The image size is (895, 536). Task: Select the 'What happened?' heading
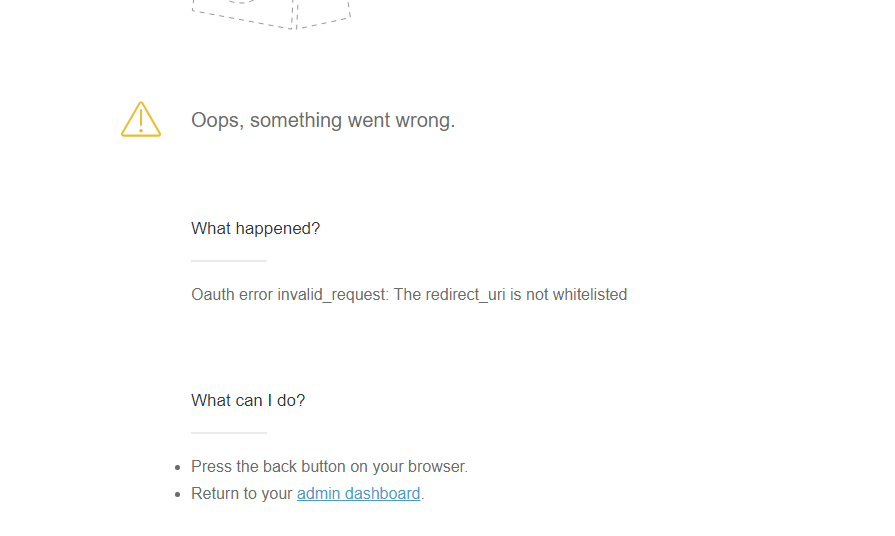(256, 228)
